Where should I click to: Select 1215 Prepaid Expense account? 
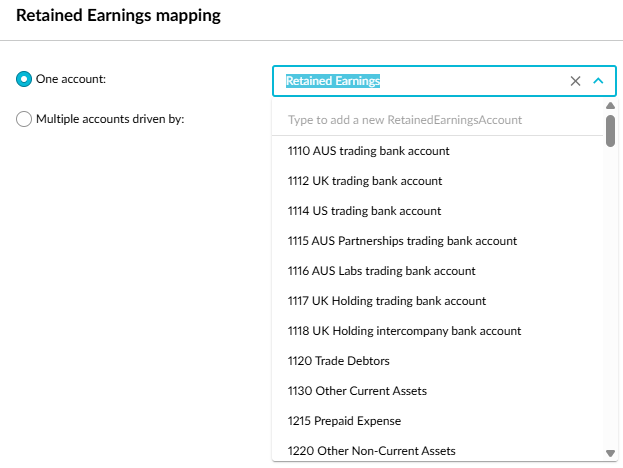pos(344,421)
